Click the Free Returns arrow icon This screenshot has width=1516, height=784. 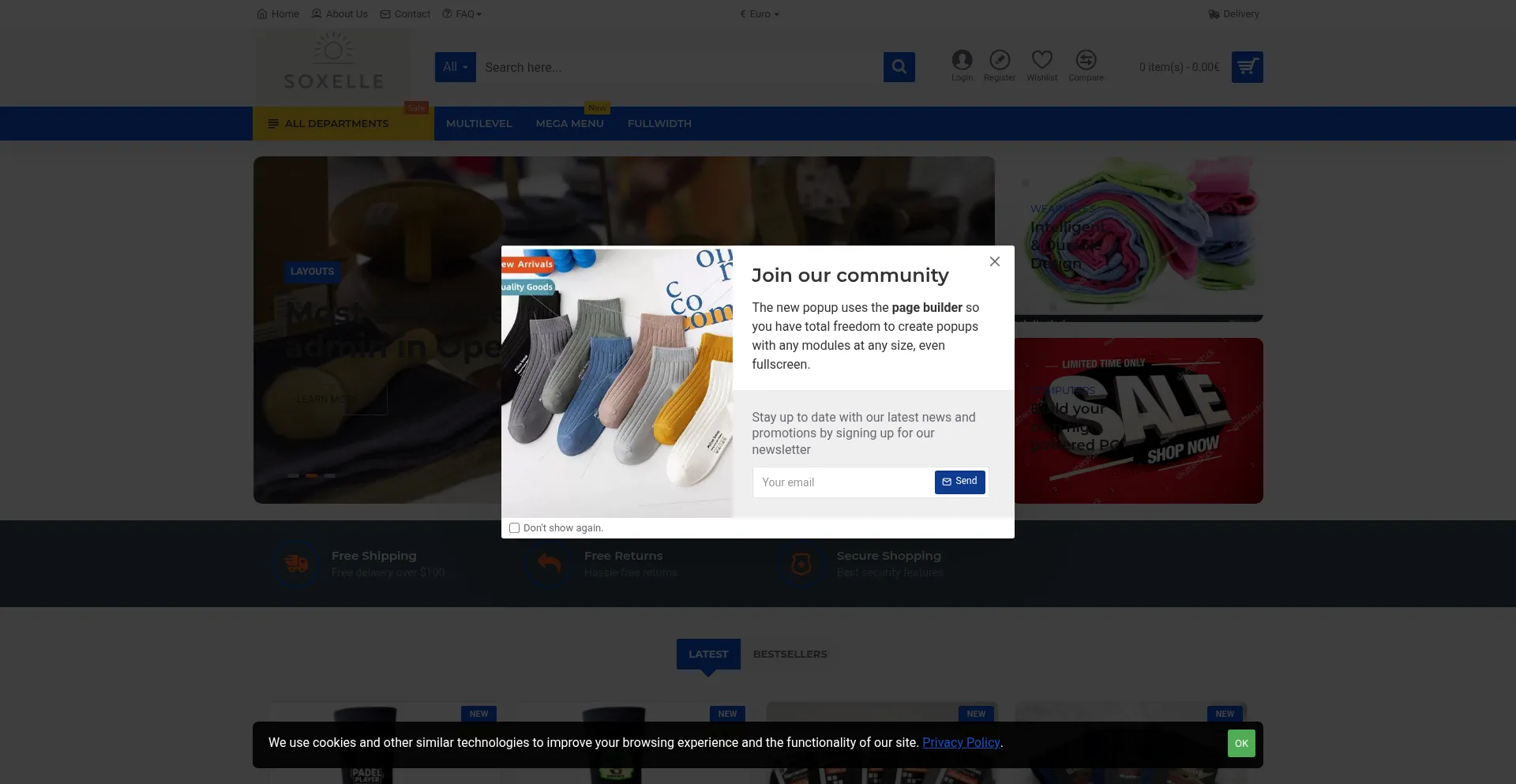point(549,564)
